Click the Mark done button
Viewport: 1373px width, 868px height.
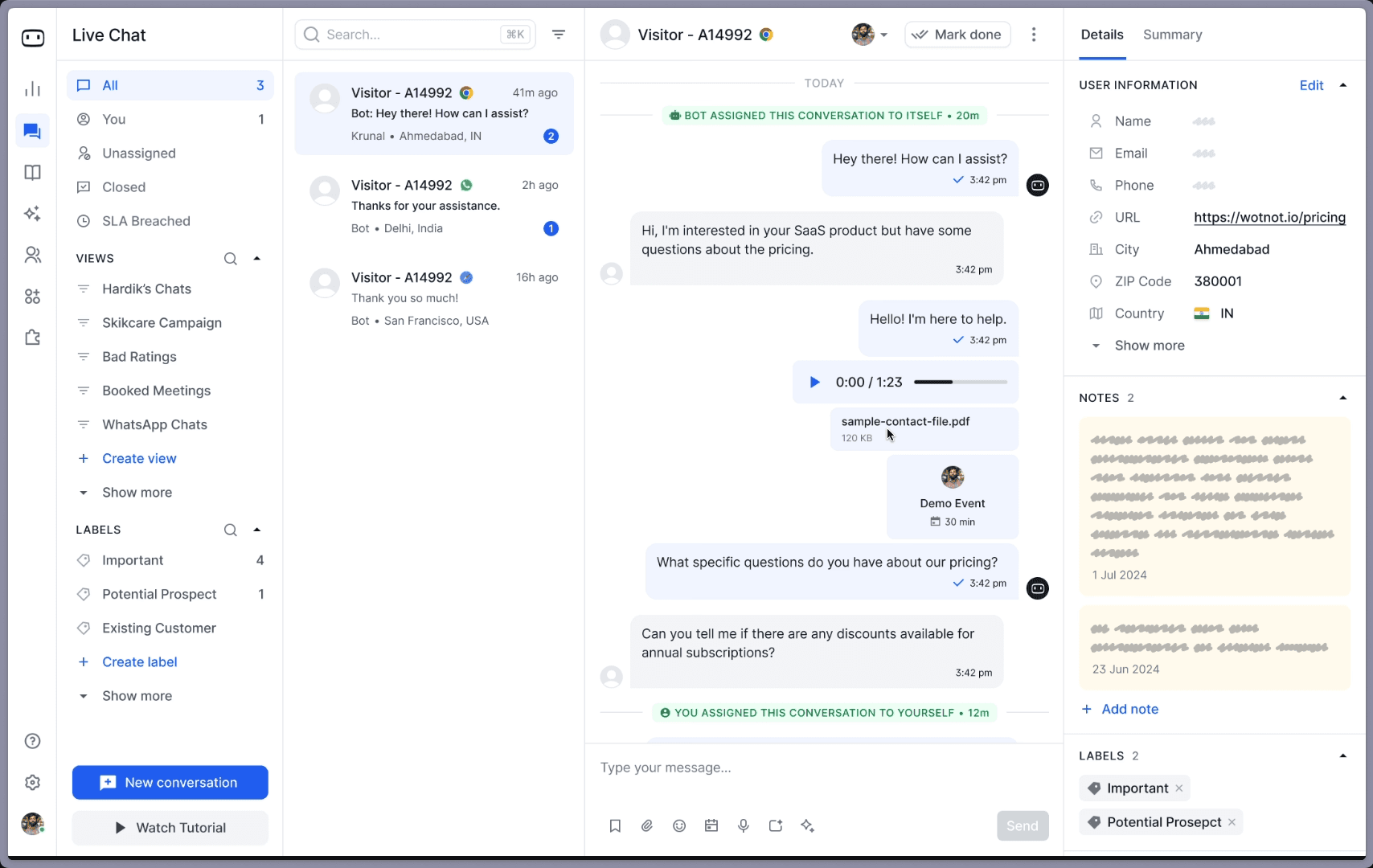click(957, 35)
